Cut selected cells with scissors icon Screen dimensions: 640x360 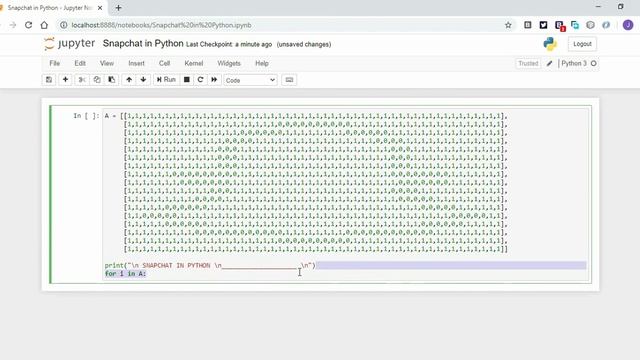[82, 80]
